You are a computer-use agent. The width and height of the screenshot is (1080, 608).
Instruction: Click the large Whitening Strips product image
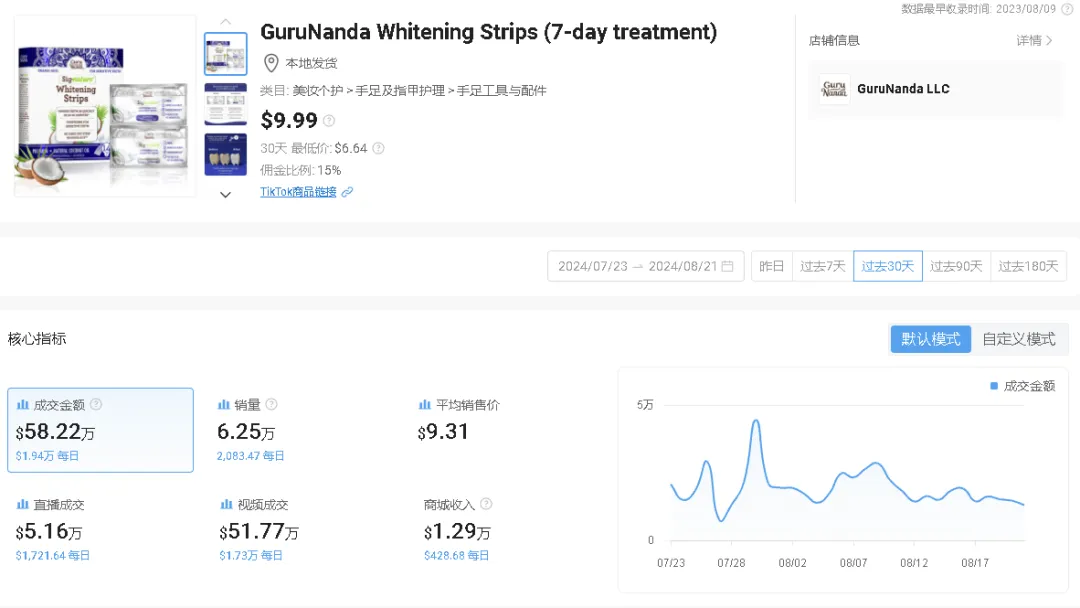[x=105, y=106]
